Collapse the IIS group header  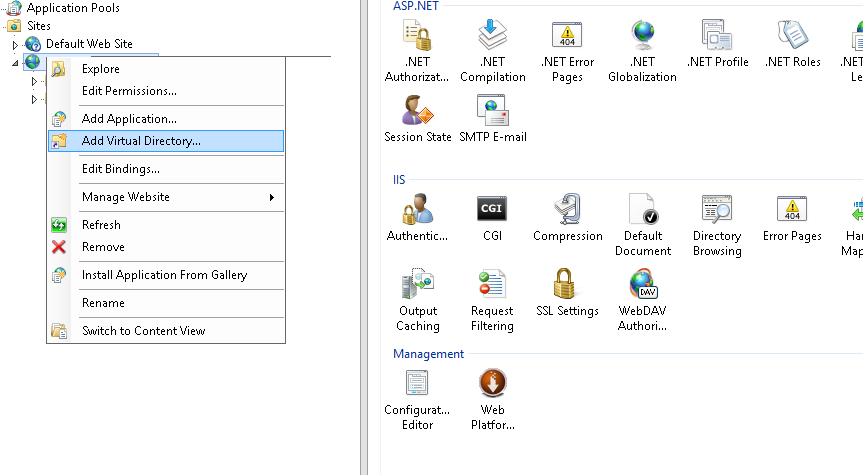click(x=399, y=180)
